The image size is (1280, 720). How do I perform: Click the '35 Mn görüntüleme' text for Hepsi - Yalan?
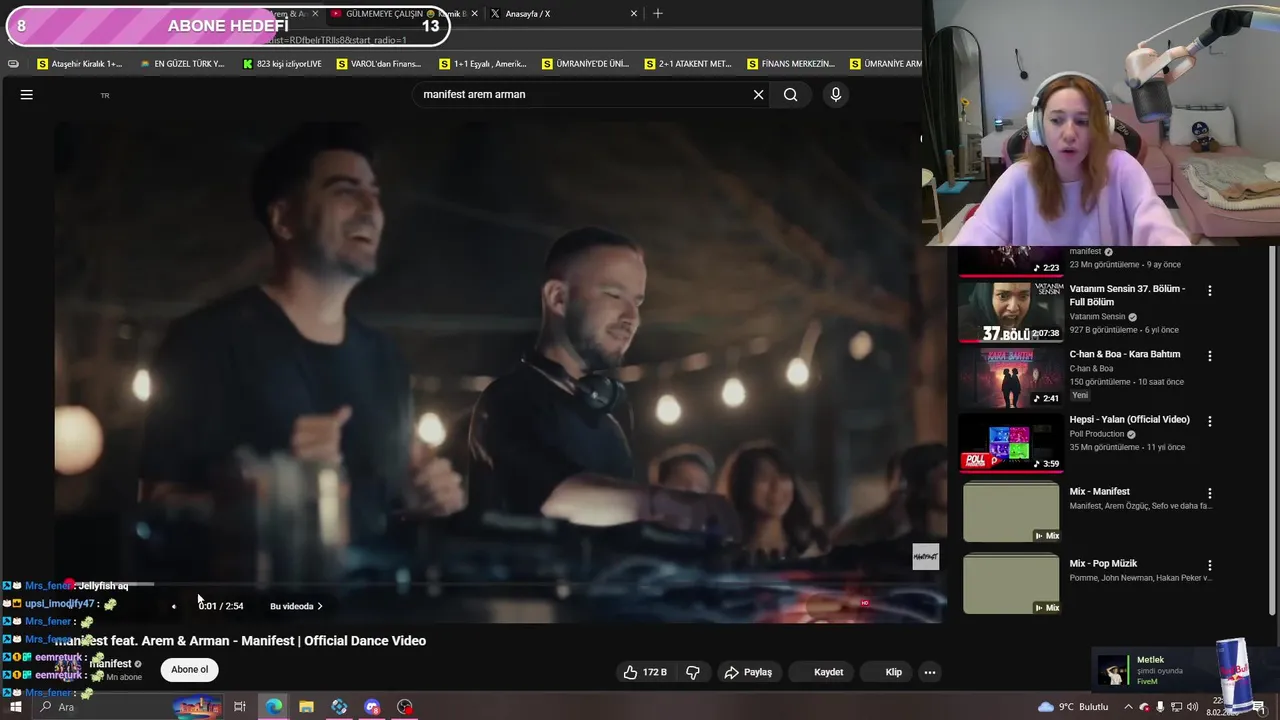pos(1105,447)
